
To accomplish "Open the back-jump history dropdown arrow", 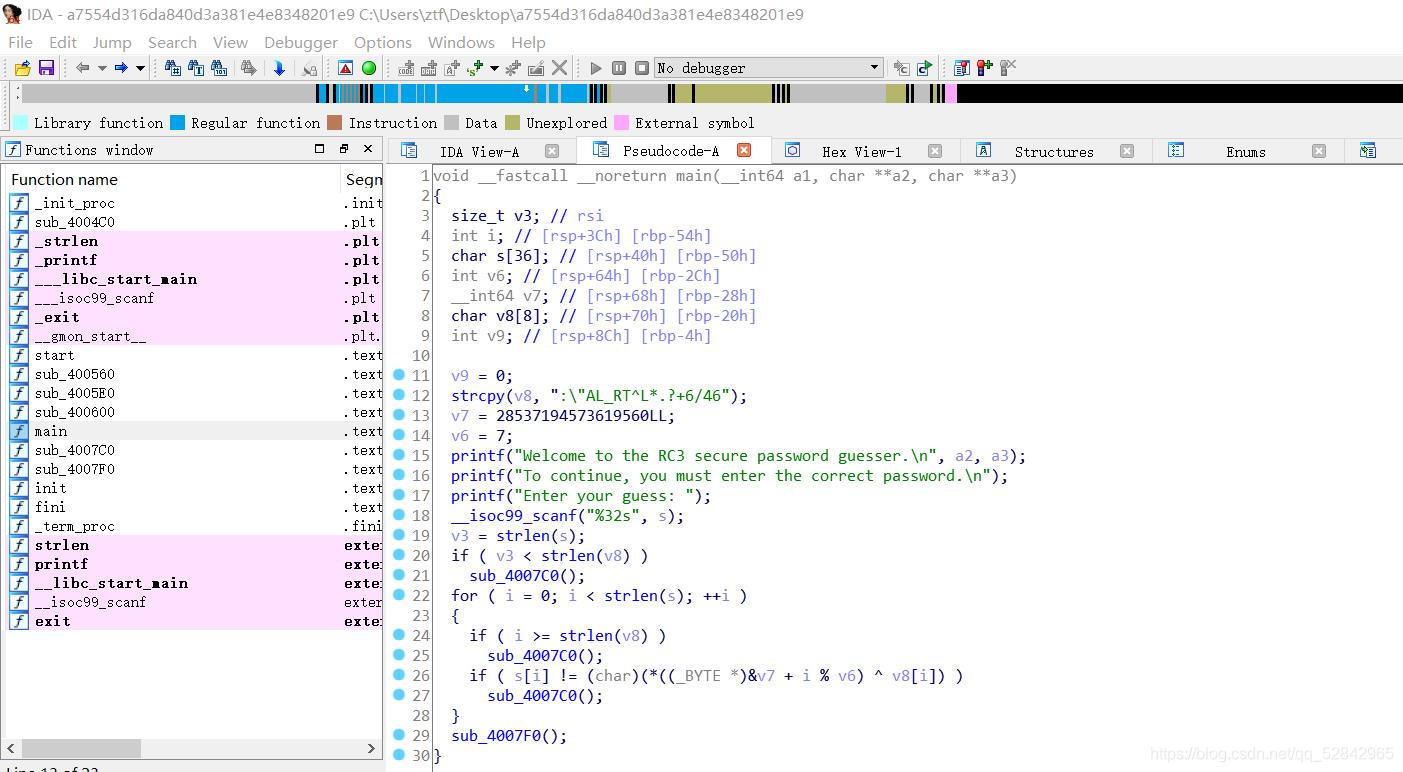I will 102,68.
